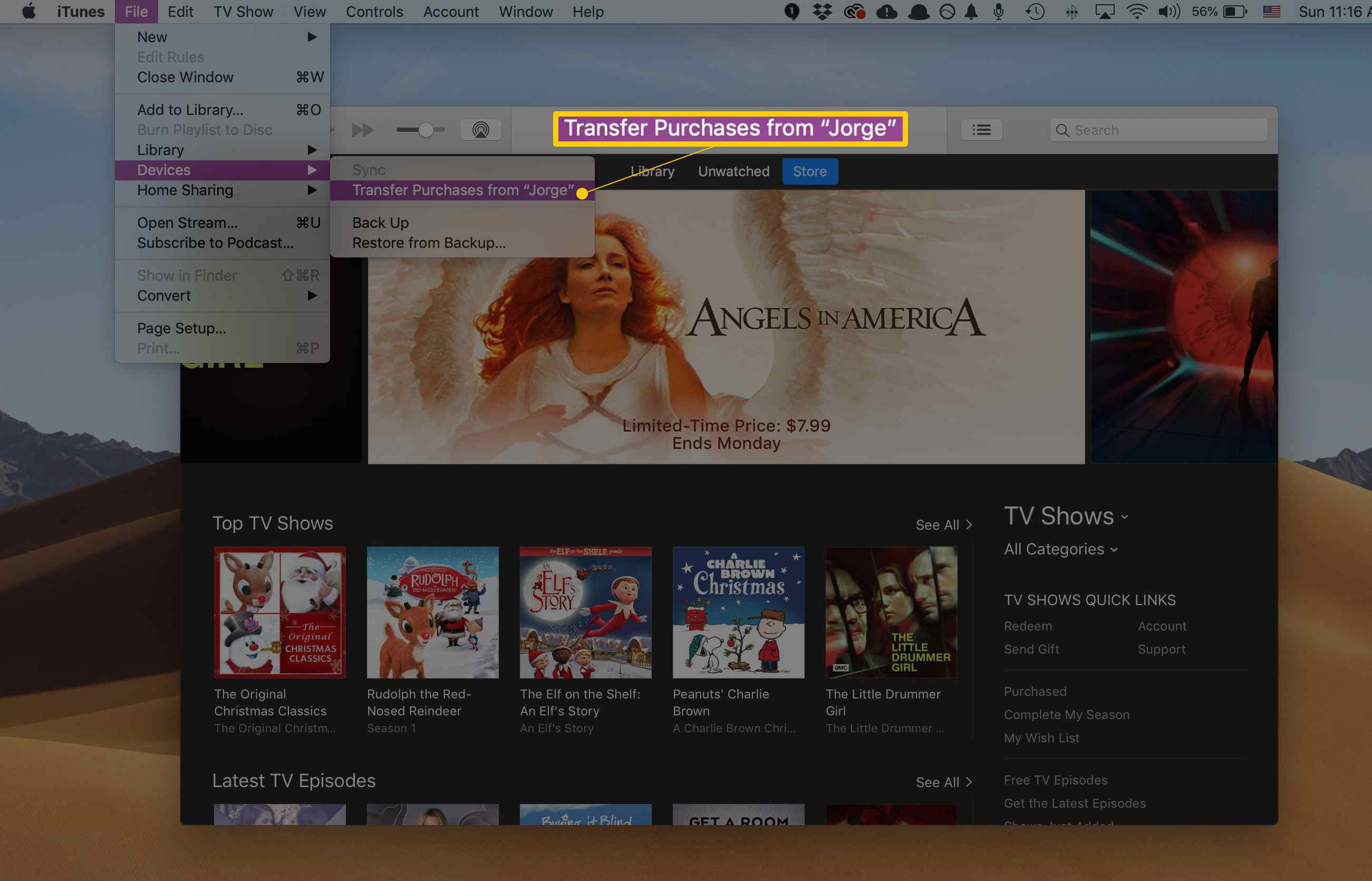Screen dimensions: 1372x881
Task: Choose Open Stream… menu item
Action: tap(223, 223)
